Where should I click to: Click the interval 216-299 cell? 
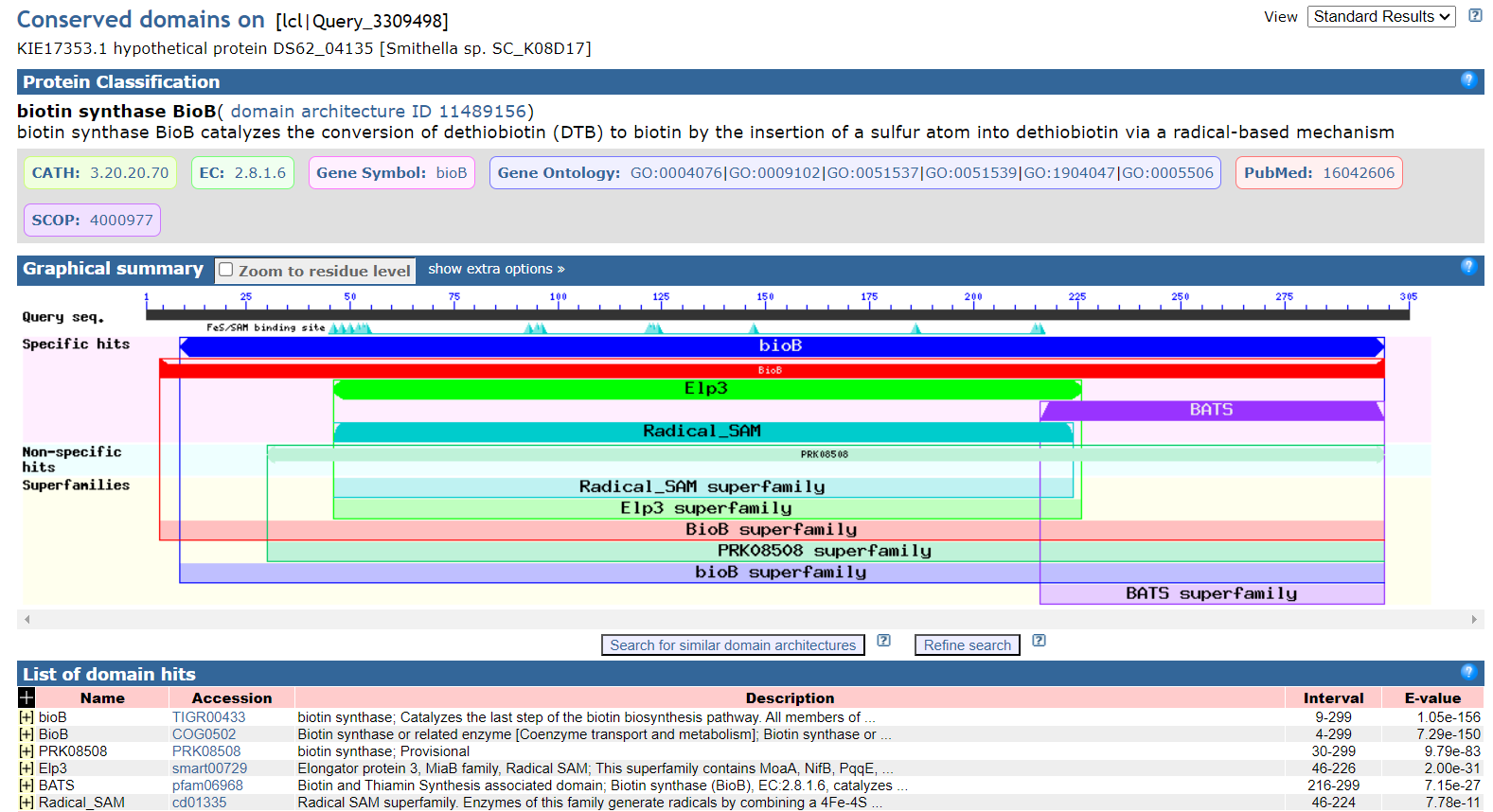(x=1333, y=786)
